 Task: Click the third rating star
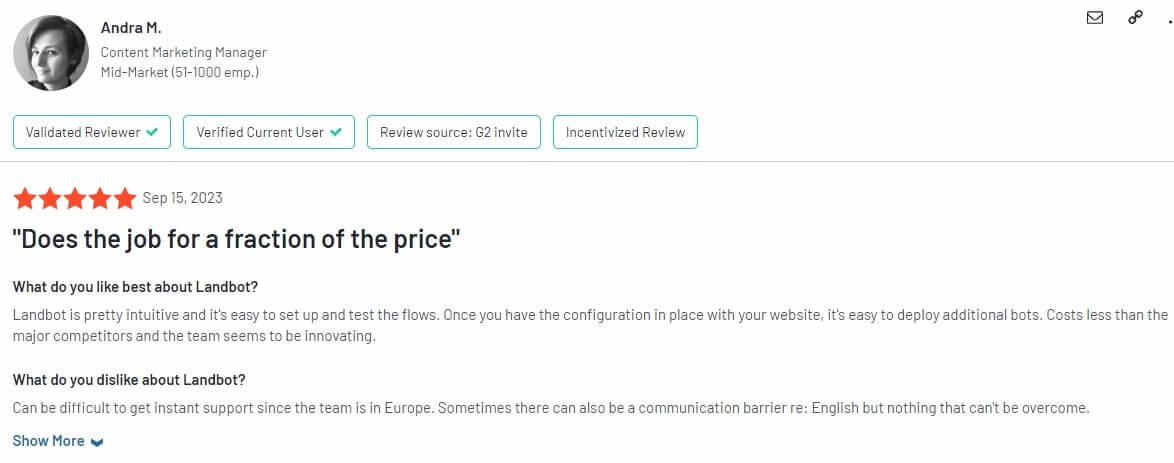(x=75, y=199)
